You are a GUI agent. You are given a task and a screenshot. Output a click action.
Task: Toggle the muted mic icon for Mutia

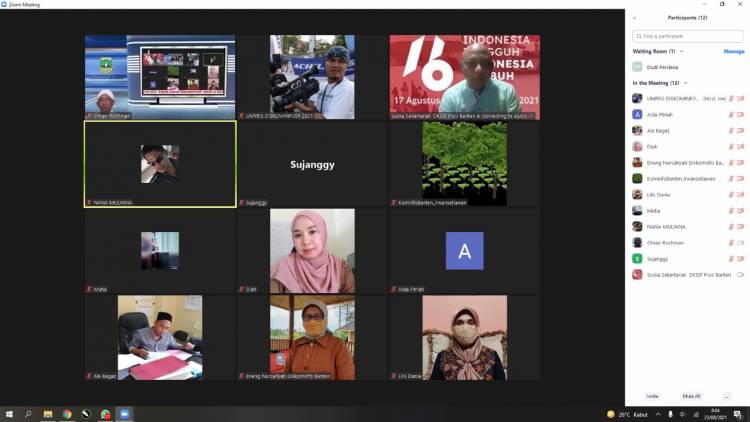coord(731,211)
